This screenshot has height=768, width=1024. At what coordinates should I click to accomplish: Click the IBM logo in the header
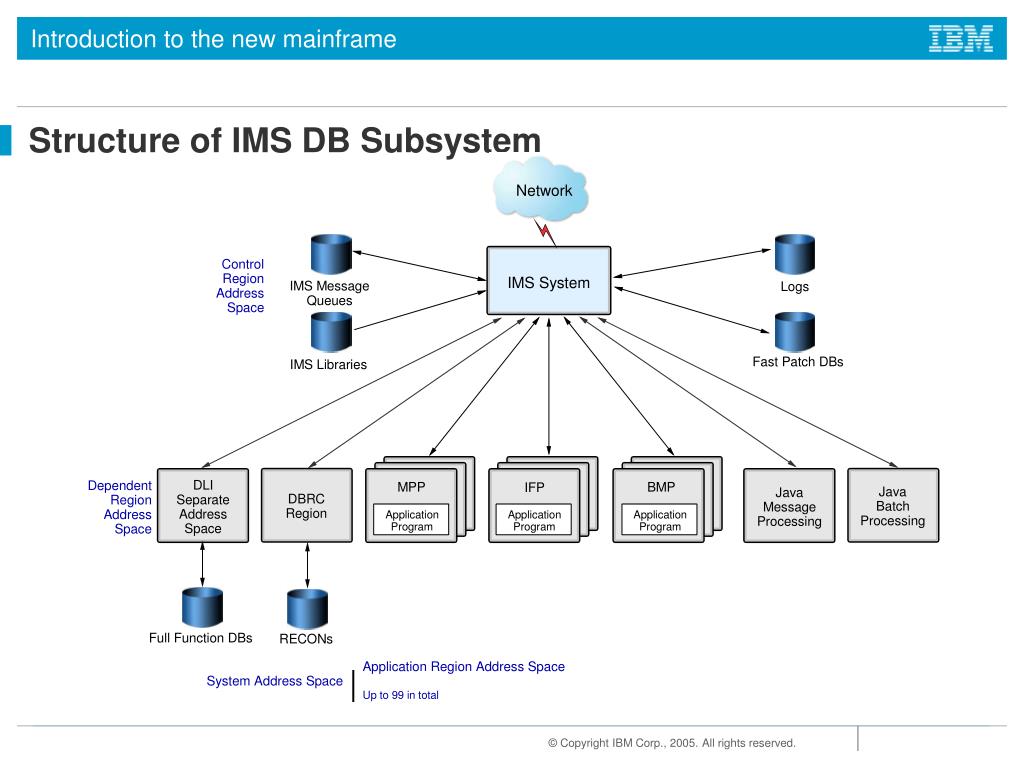click(x=961, y=39)
